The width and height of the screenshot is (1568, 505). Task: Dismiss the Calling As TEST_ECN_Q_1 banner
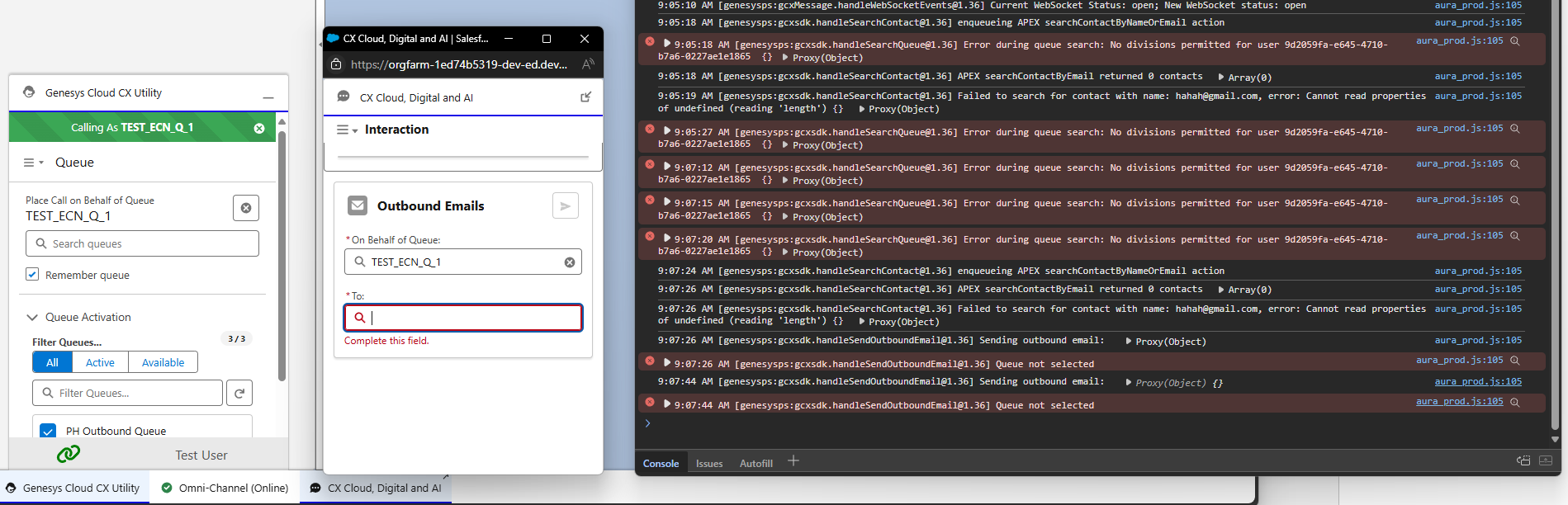(259, 128)
